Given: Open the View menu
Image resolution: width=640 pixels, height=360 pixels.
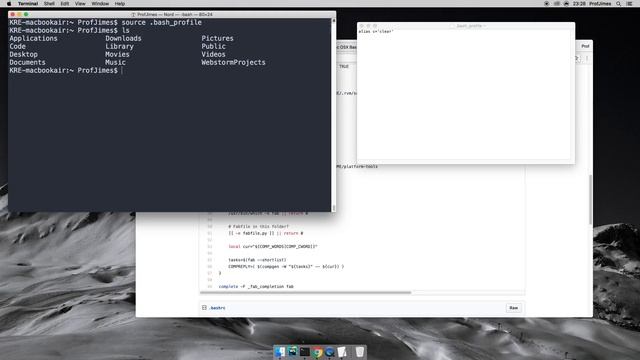Looking at the screenshot, I should 80,3.
